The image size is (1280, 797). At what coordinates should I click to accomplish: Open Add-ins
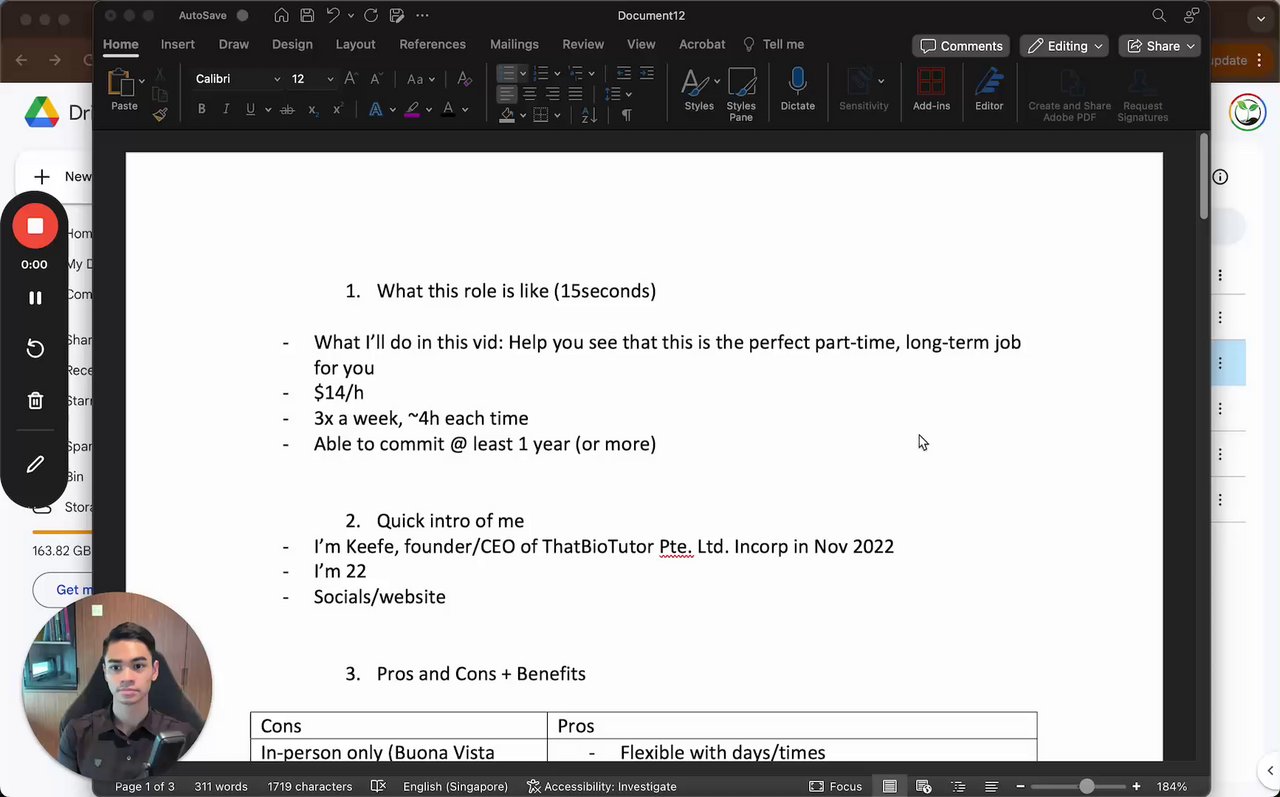931,90
